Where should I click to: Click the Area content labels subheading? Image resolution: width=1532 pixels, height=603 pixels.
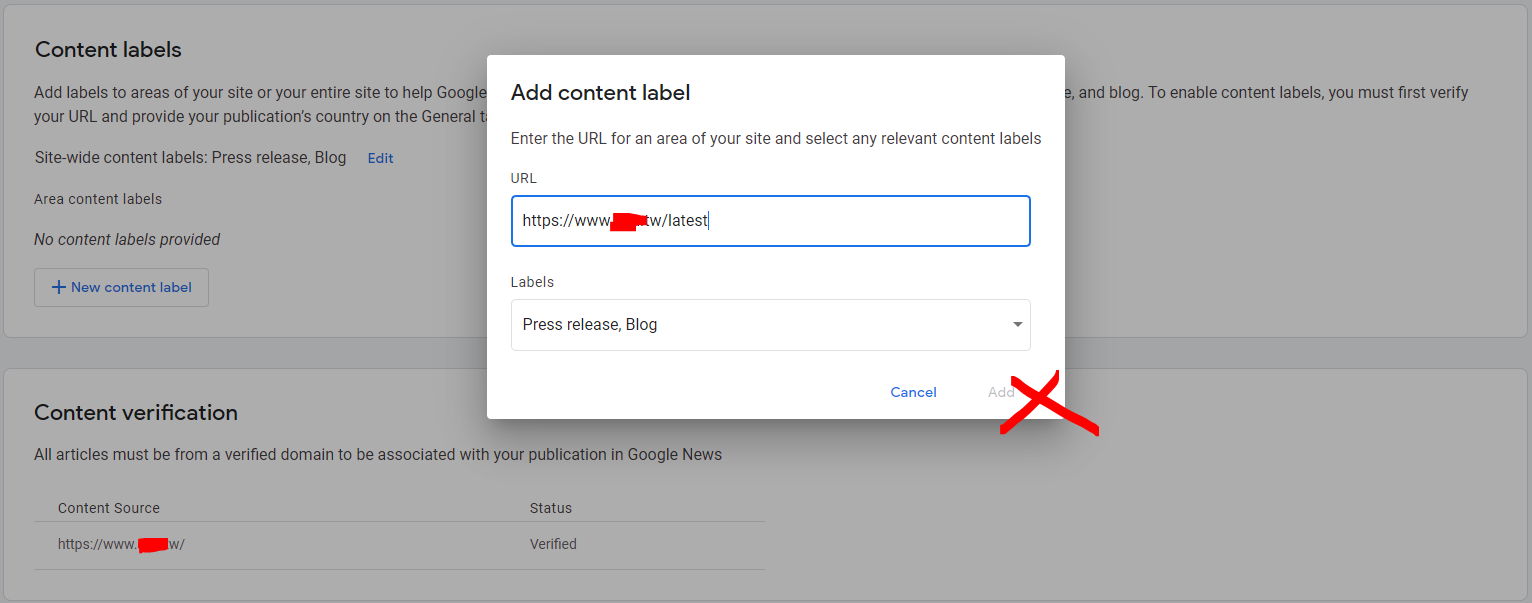pyautogui.click(x=98, y=199)
